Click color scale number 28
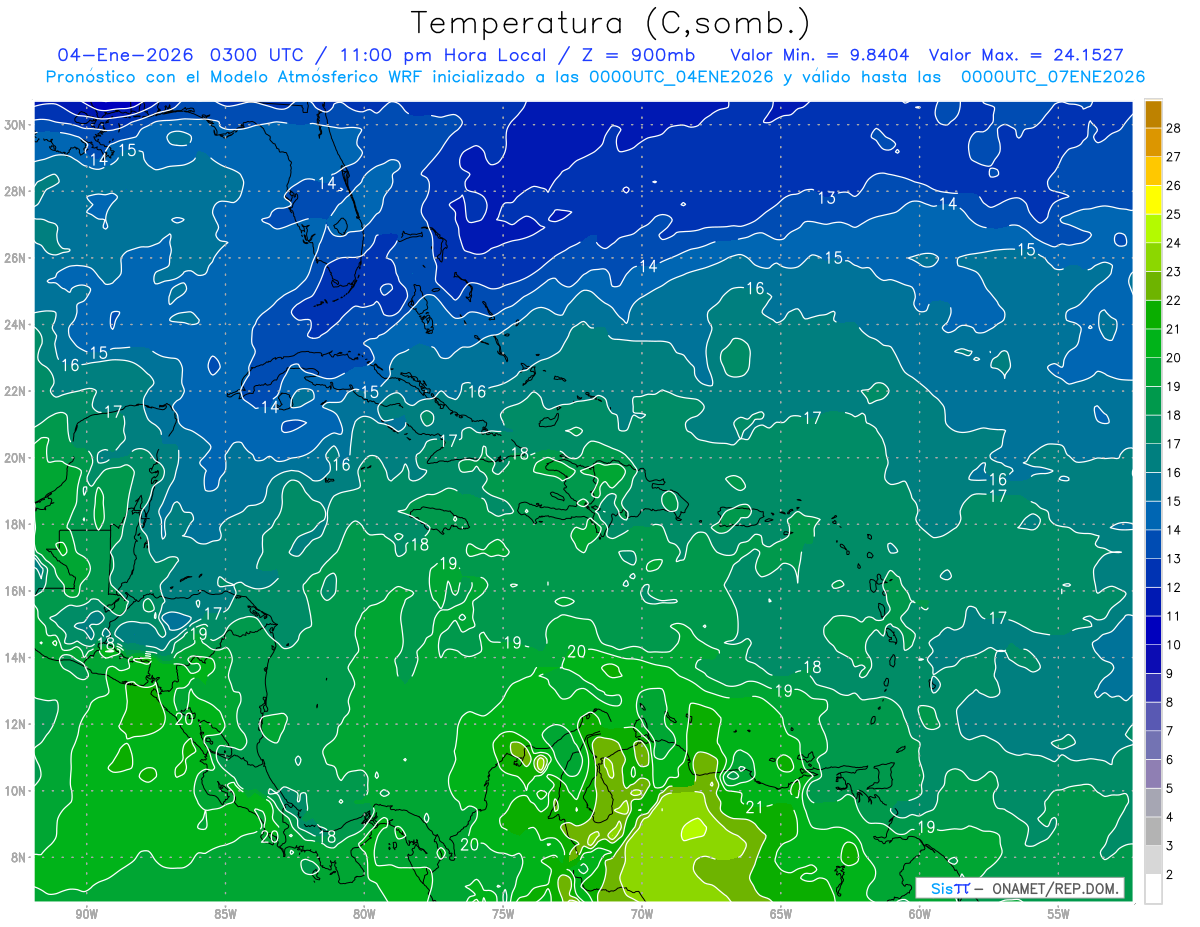The image size is (1200, 927). (x=1174, y=128)
